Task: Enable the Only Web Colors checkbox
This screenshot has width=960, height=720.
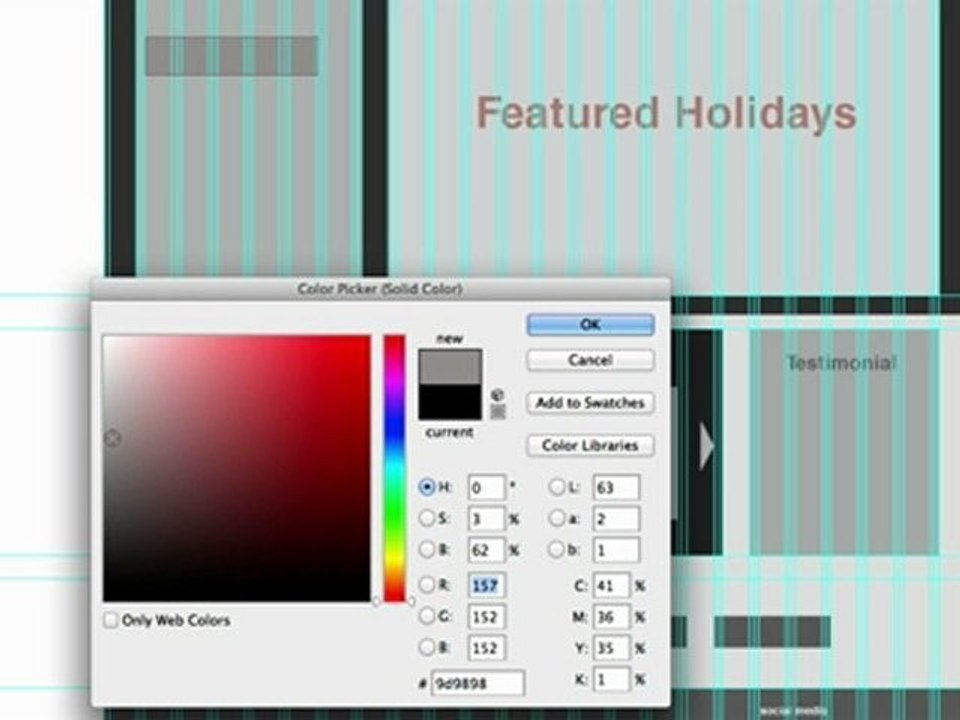Action: point(111,620)
